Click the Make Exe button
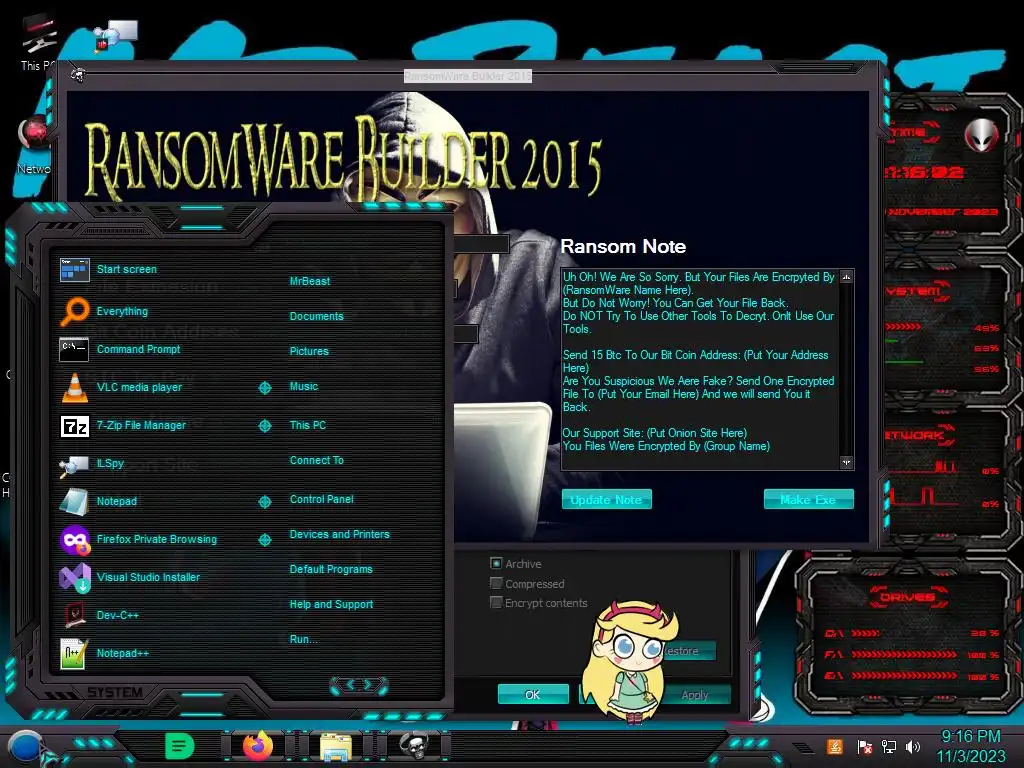 click(808, 500)
